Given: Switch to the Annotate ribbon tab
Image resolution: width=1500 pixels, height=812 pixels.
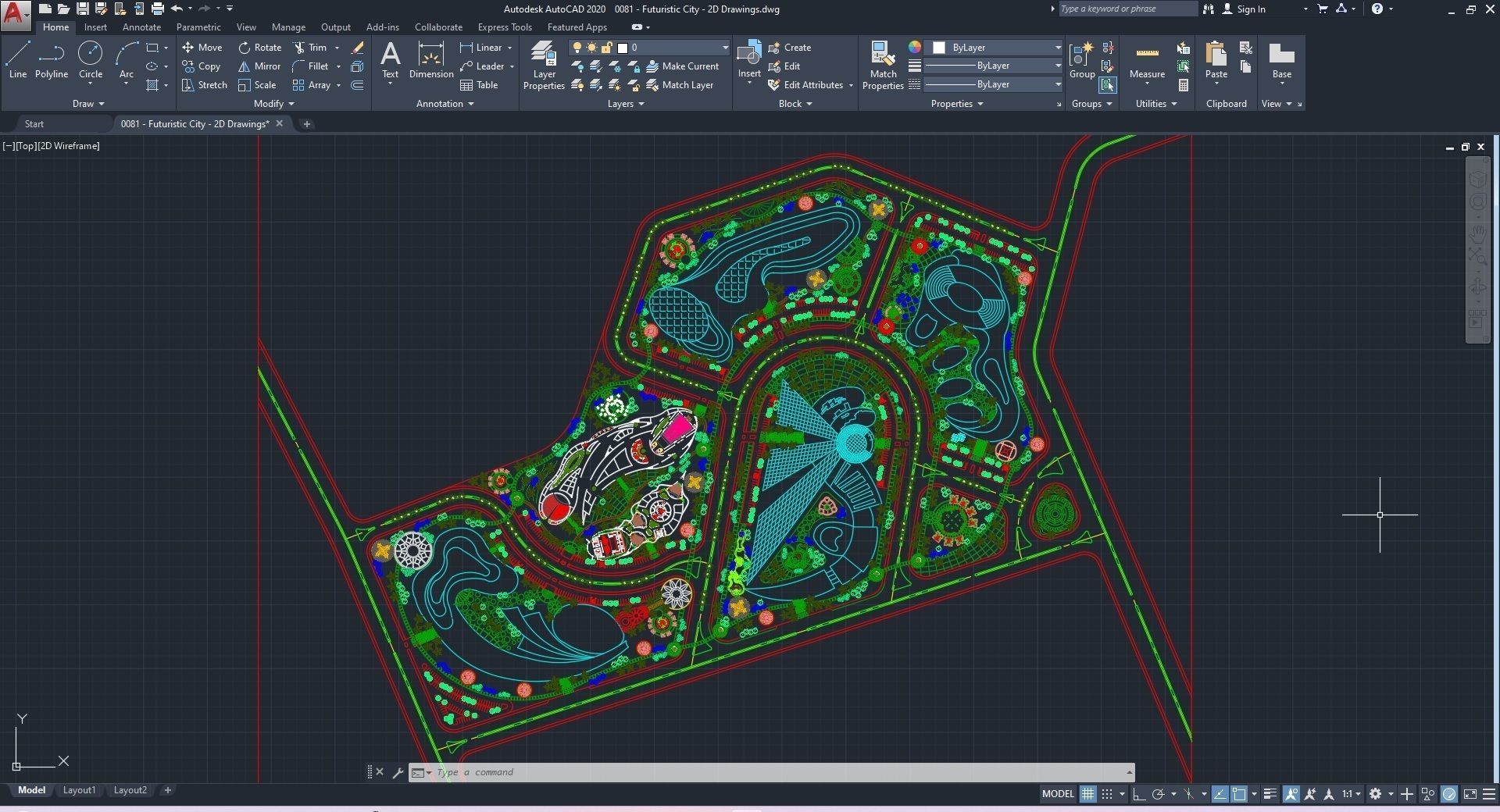Looking at the screenshot, I should pos(141,27).
